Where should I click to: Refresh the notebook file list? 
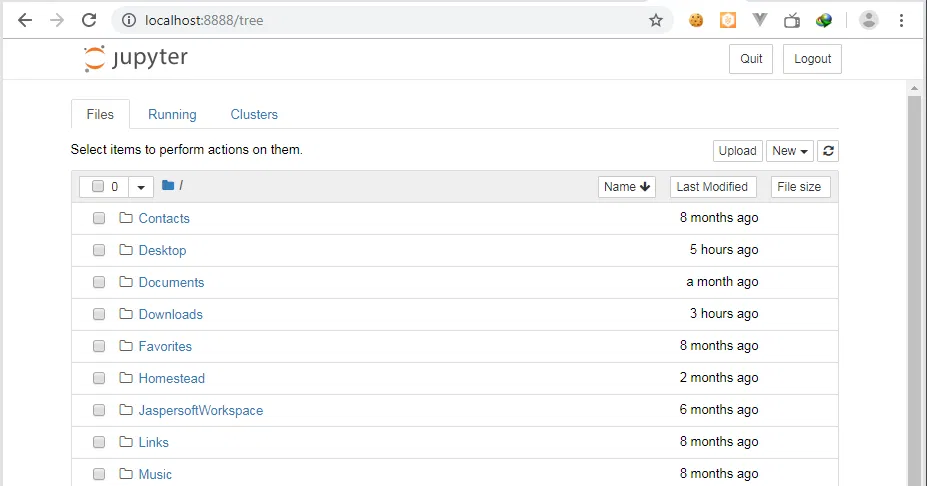[x=828, y=151]
